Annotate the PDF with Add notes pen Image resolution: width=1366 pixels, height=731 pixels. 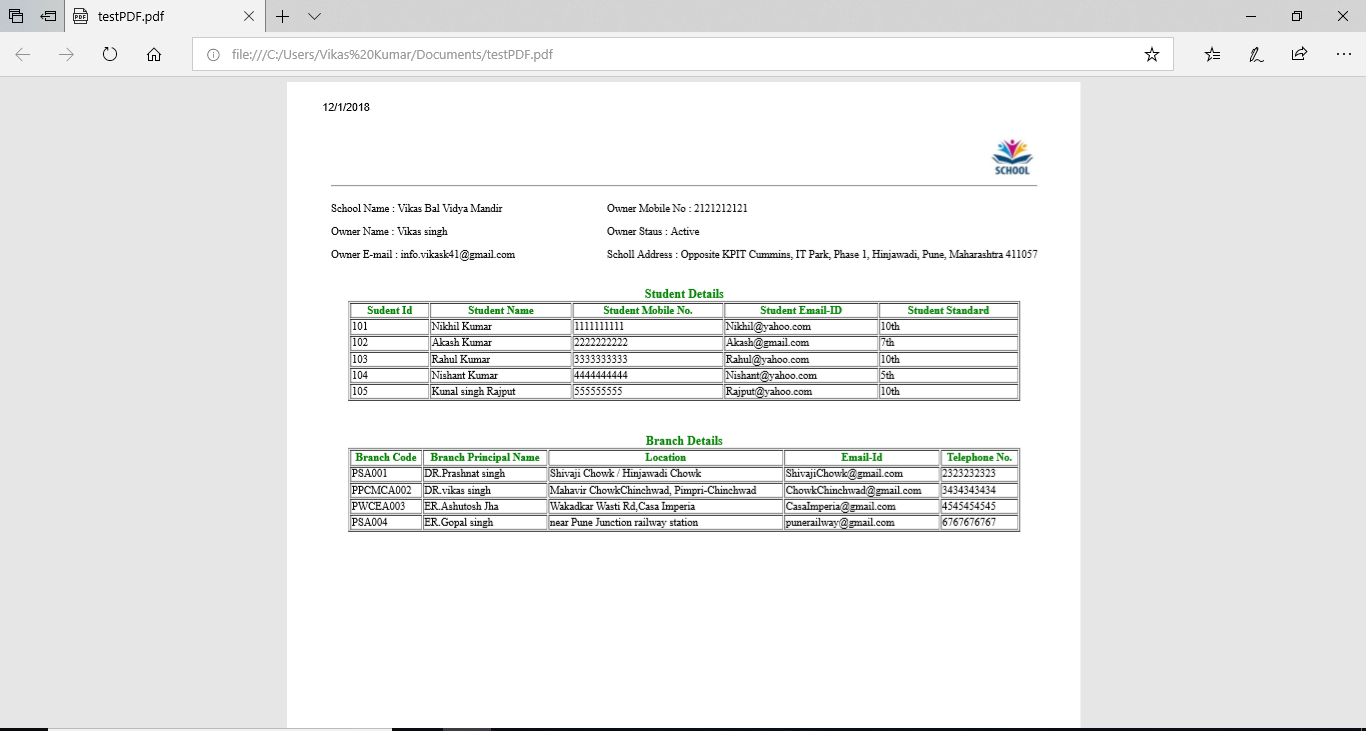(1256, 54)
